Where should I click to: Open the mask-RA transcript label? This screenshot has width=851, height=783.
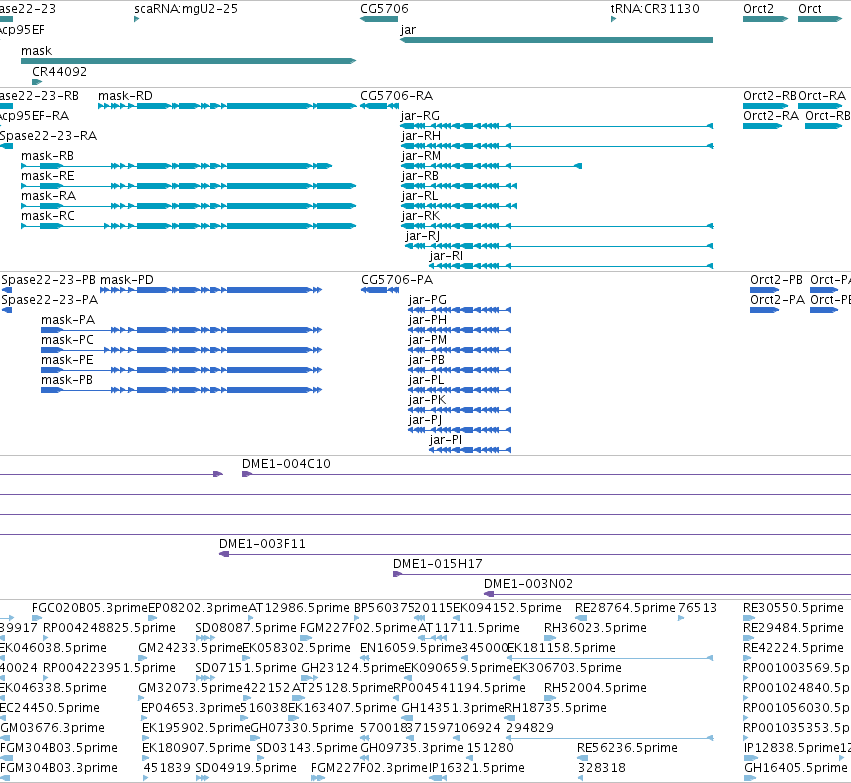point(48,196)
